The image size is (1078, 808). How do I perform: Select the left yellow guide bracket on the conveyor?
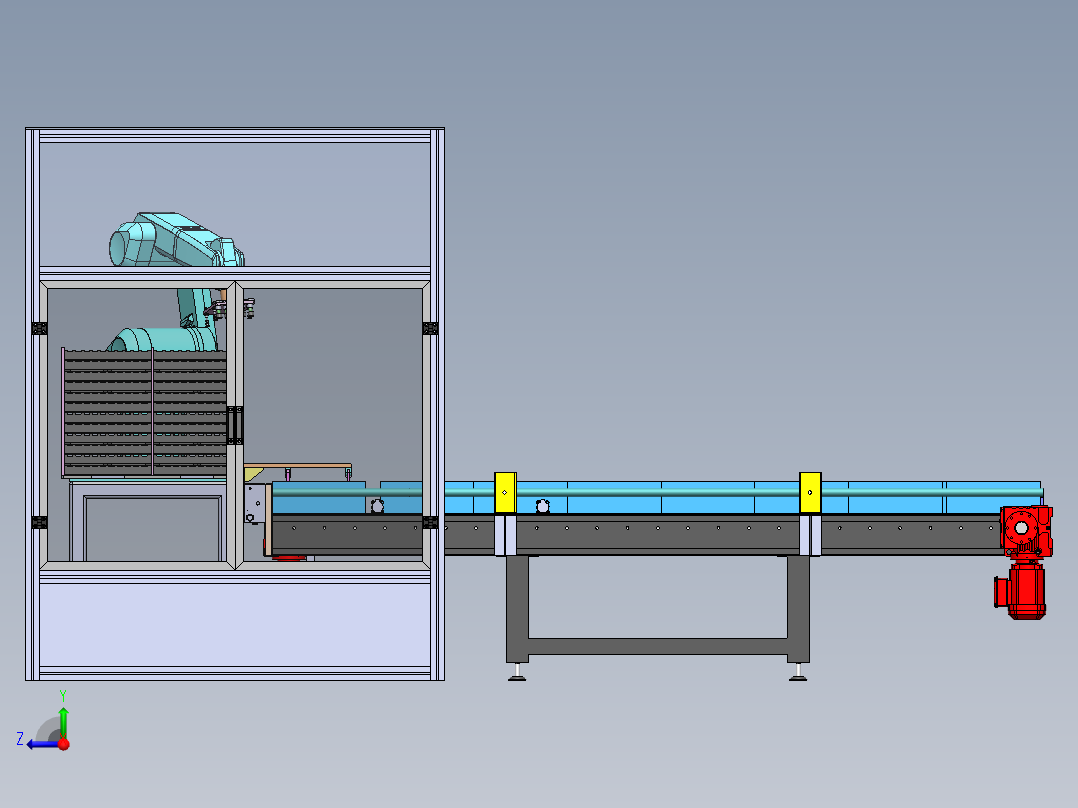[505, 492]
